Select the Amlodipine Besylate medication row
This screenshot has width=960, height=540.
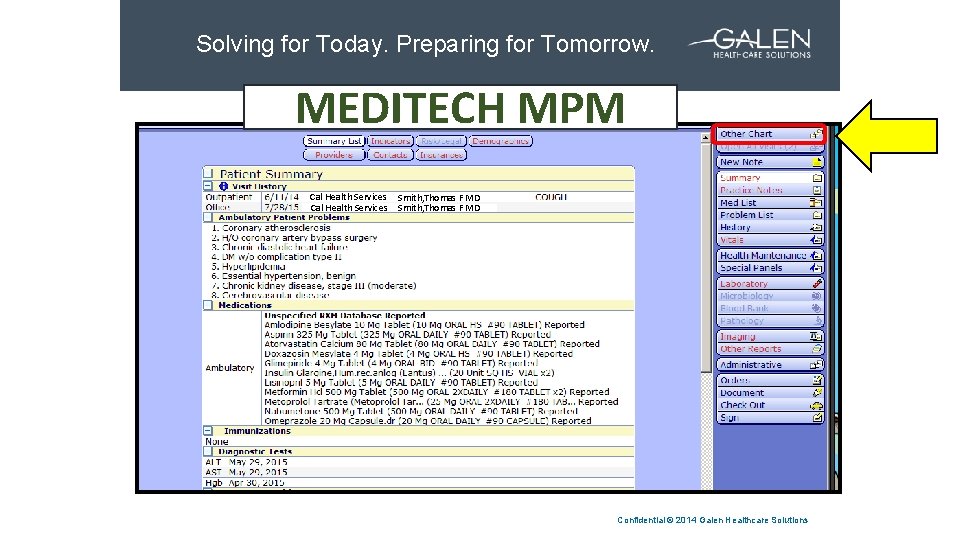(x=424, y=325)
